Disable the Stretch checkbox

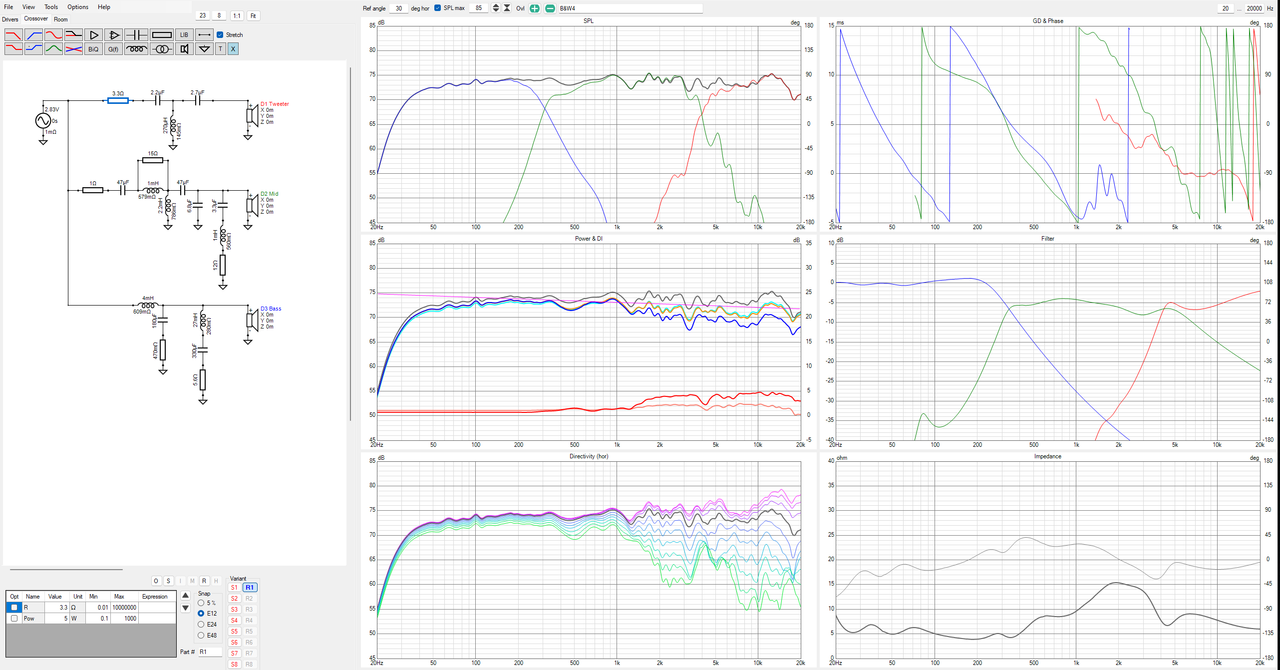click(220, 35)
